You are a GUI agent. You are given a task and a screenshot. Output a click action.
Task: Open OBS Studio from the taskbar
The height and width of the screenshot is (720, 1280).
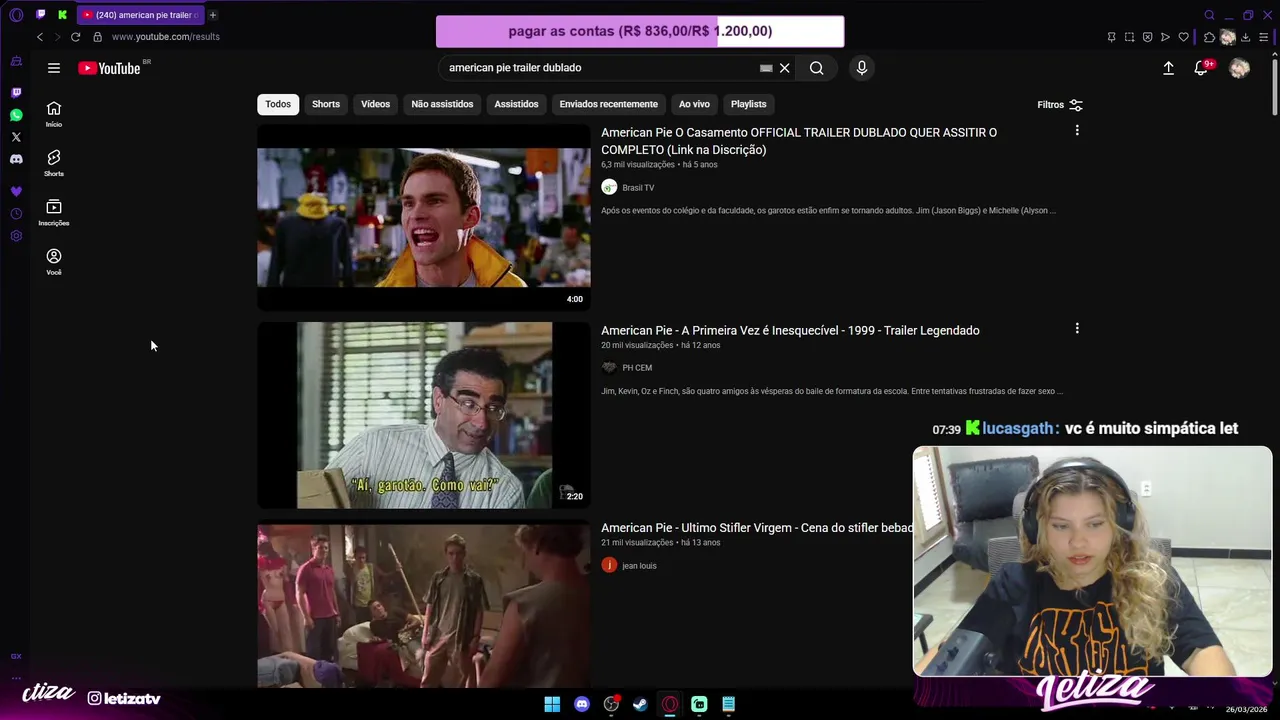[x=611, y=704]
